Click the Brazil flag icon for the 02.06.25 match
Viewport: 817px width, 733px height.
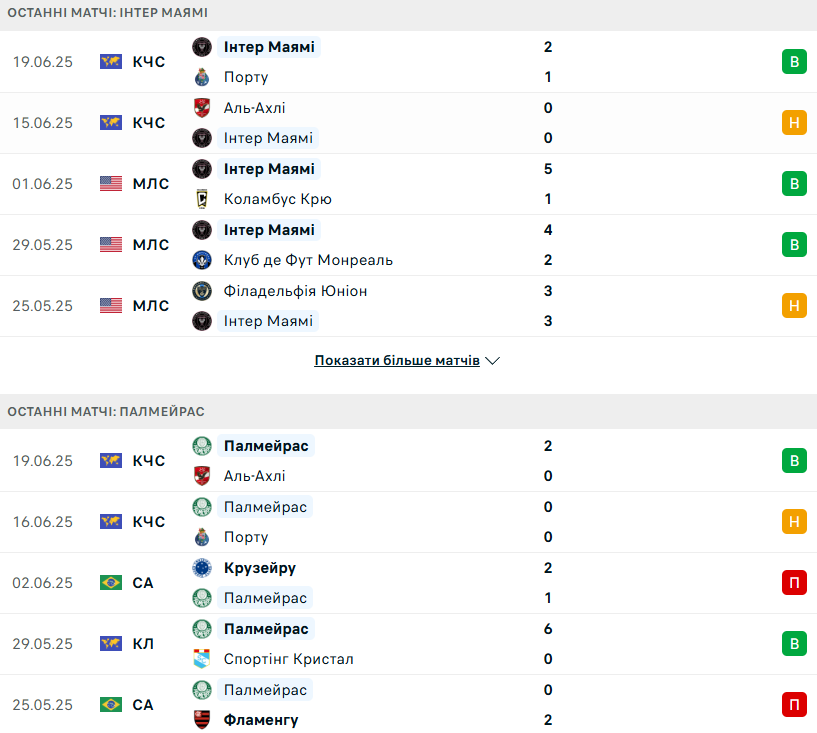[x=111, y=583]
